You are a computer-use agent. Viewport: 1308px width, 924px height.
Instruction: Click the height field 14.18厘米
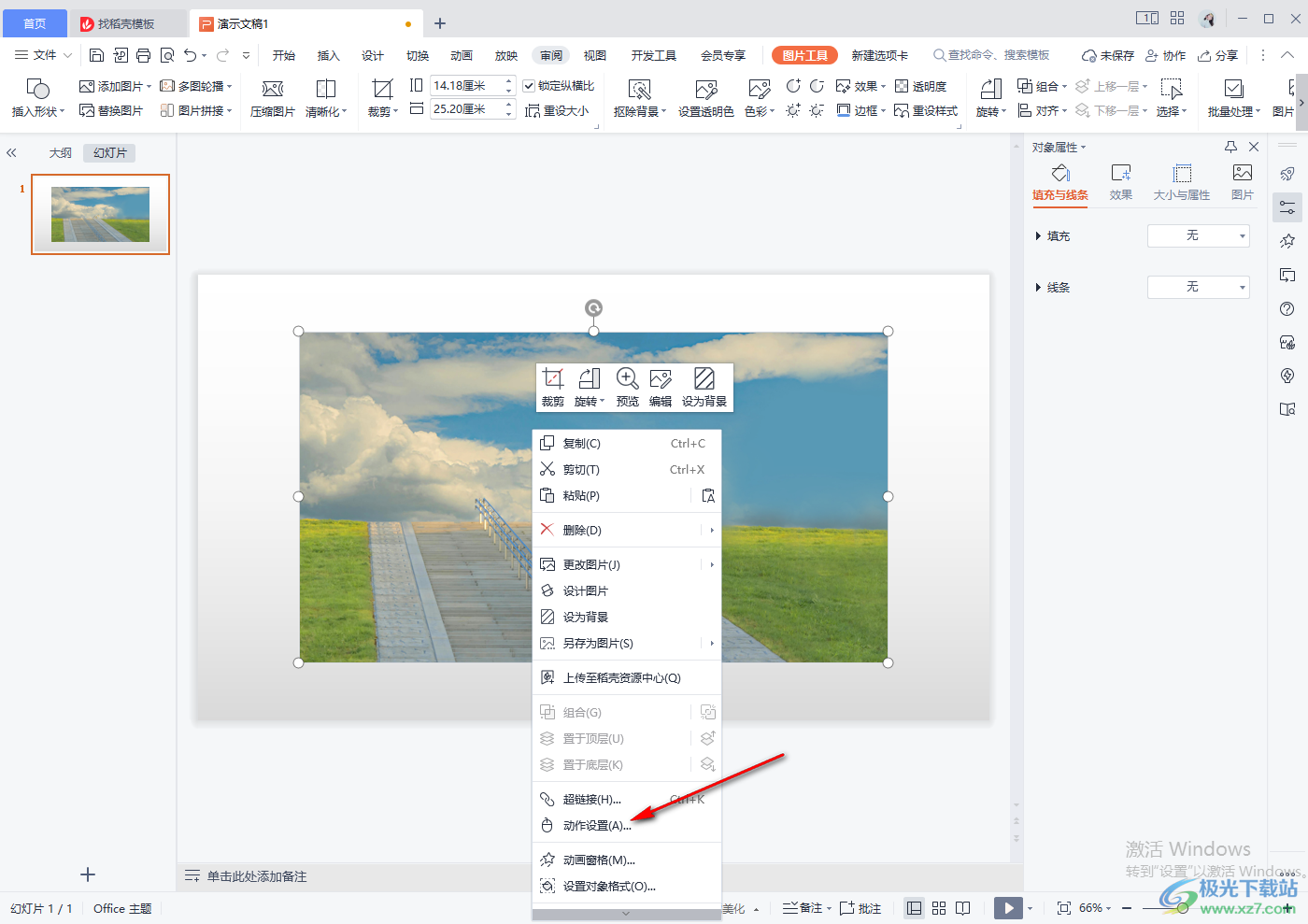(465, 85)
